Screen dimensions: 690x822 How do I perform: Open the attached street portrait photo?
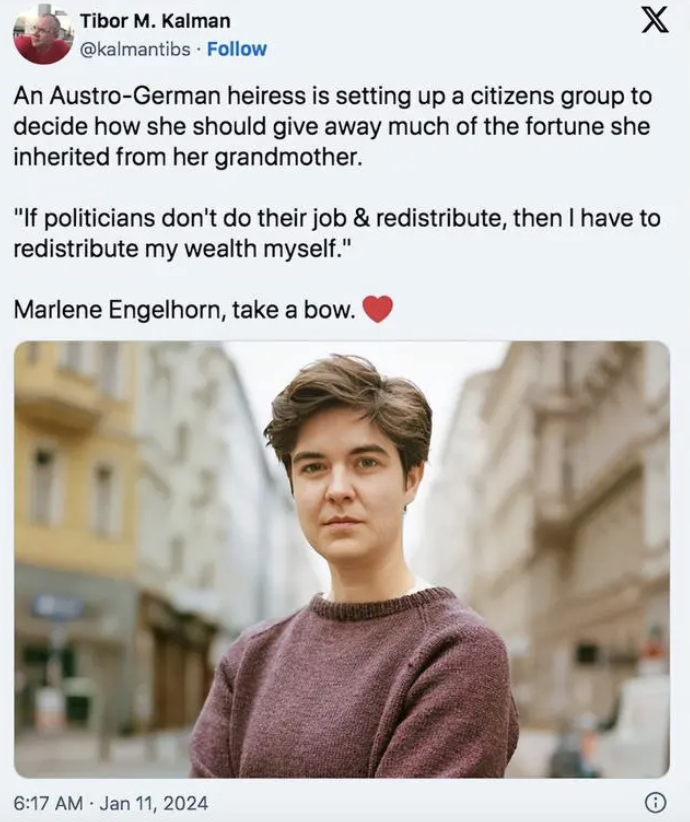pyautogui.click(x=342, y=559)
